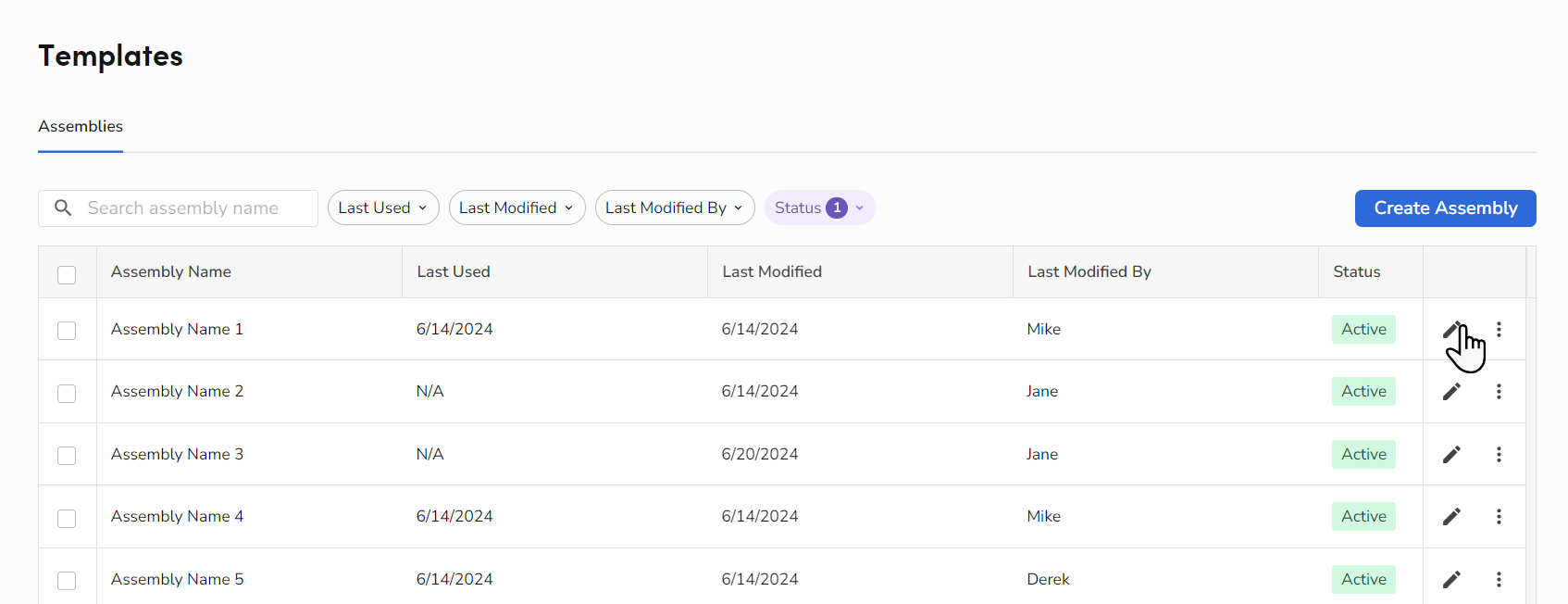1568x604 pixels.
Task: Focus the Search assembly name field
Action: 178,208
